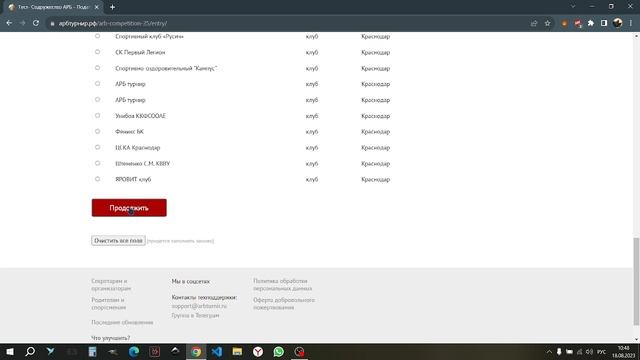
Task: Open the network icon in system tray
Action: point(579,352)
